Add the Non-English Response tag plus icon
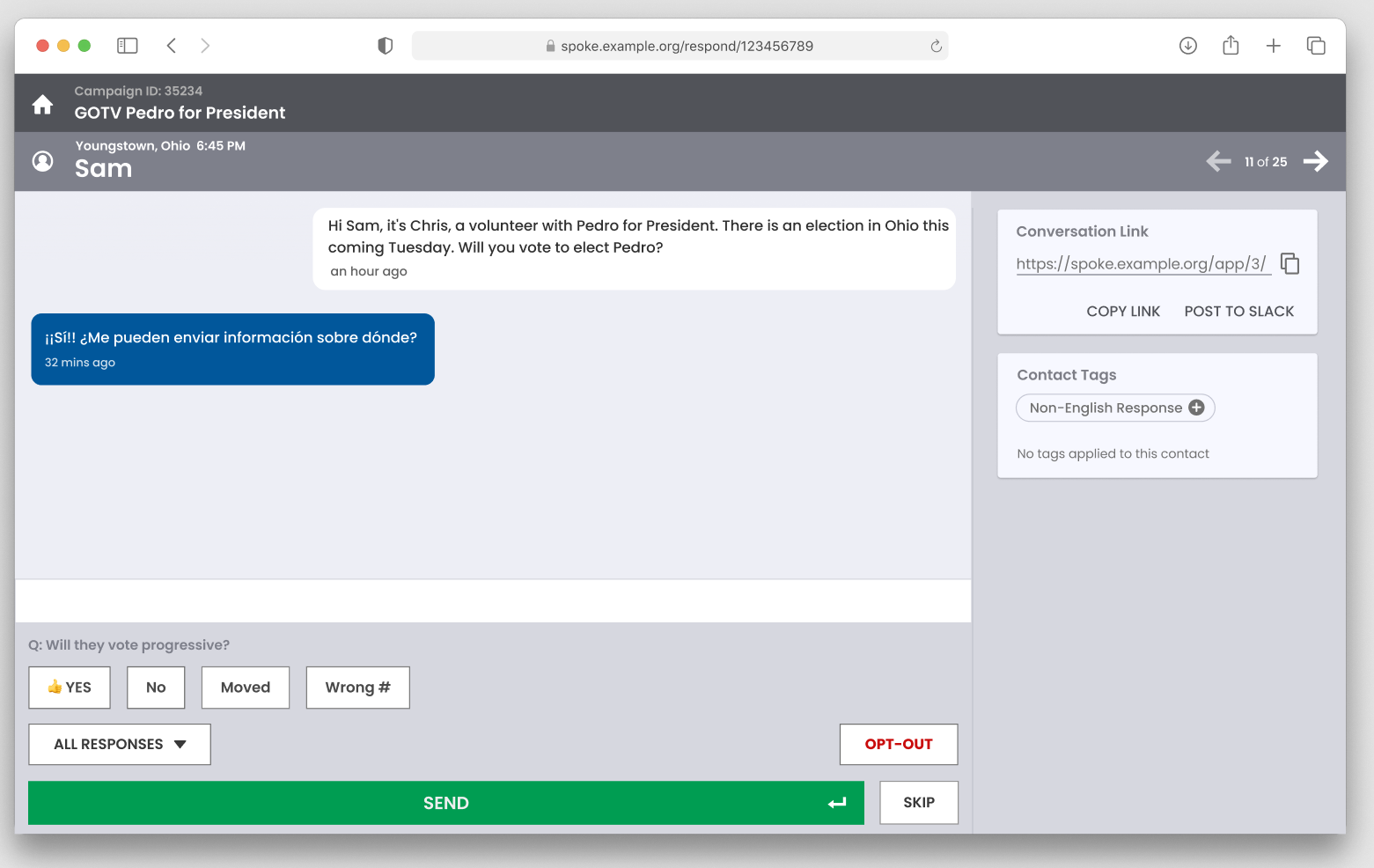The height and width of the screenshot is (868, 1374). click(1196, 408)
